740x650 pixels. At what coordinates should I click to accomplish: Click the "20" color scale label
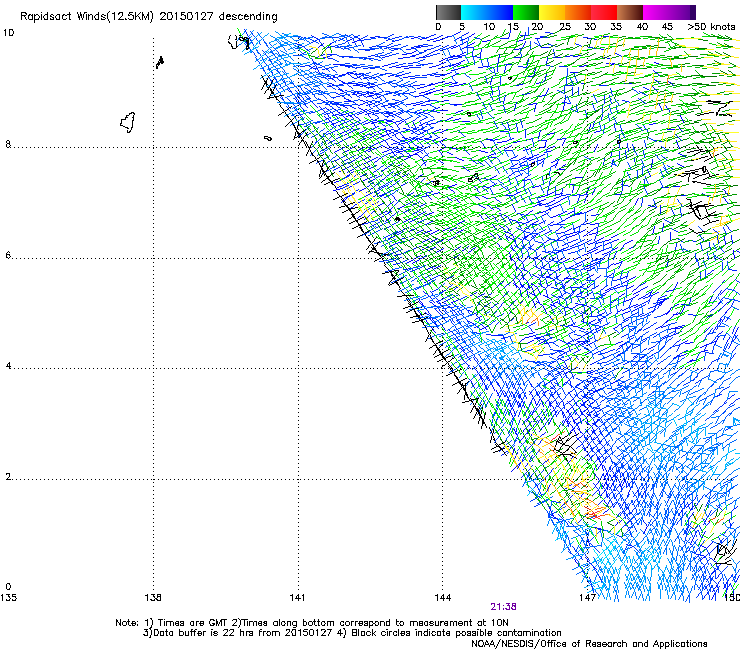click(537, 27)
